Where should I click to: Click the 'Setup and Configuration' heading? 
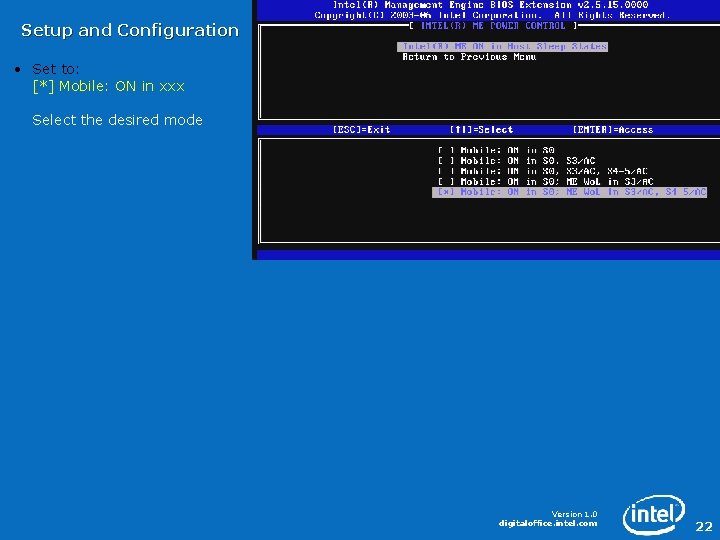[x=130, y=30]
